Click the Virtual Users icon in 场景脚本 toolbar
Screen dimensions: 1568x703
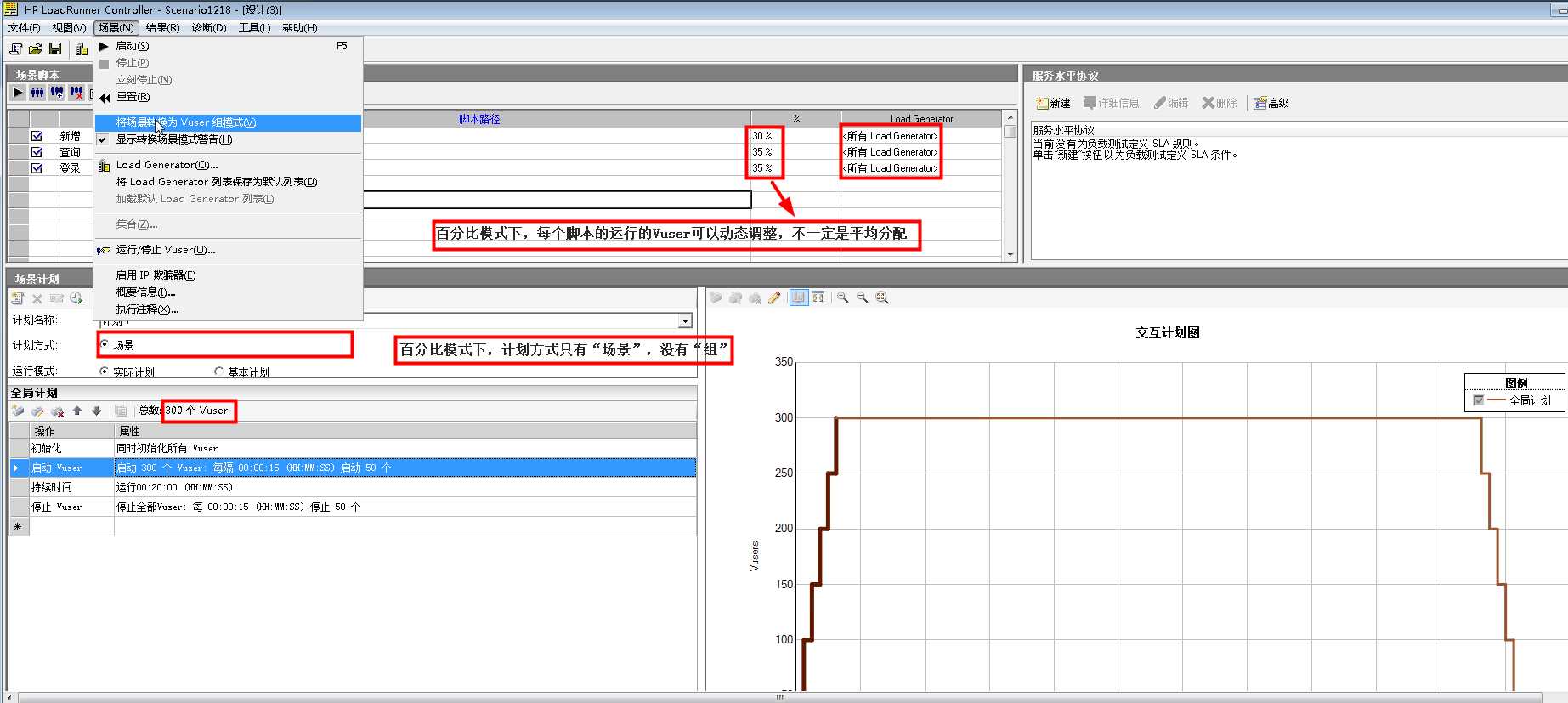37,93
